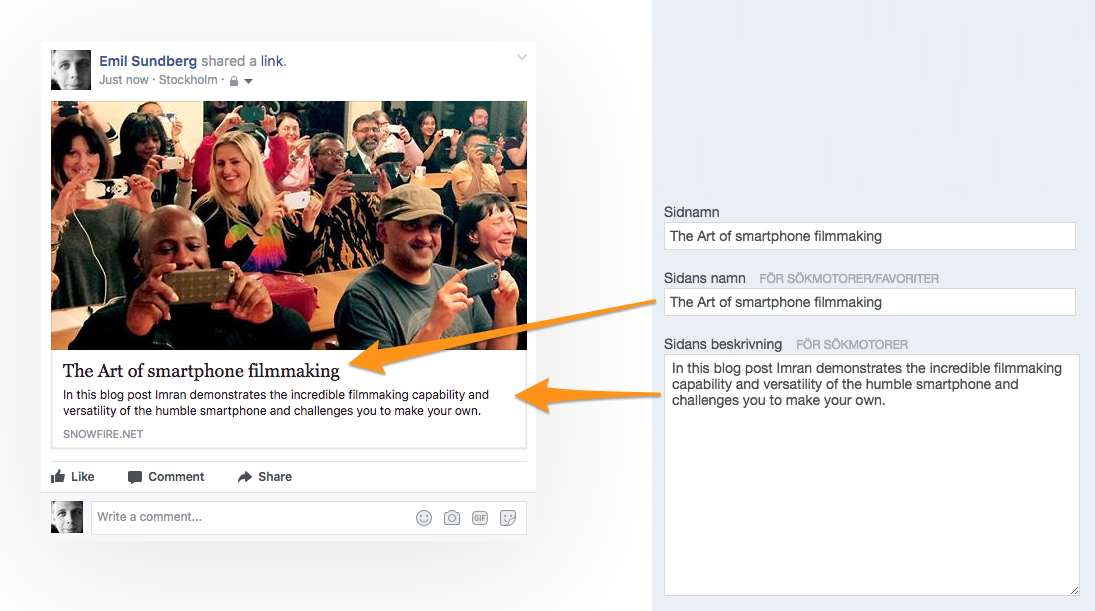Click the Sidans beskrivning text area

tap(872, 475)
